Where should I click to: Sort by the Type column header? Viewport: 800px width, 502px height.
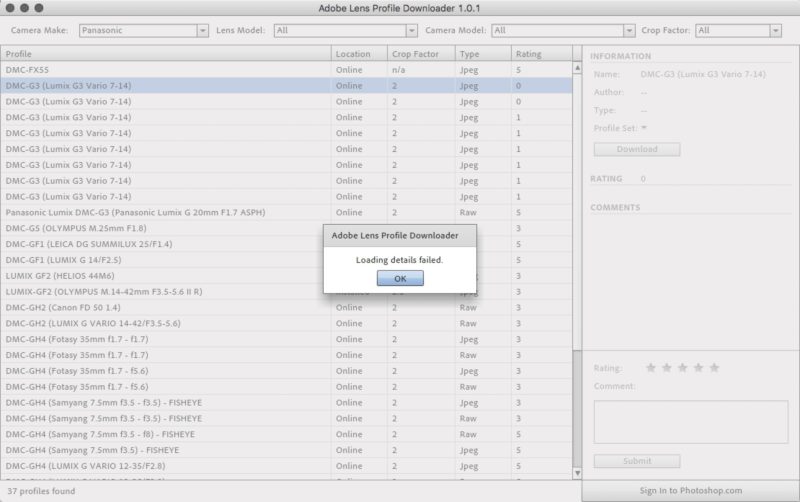tap(483, 54)
